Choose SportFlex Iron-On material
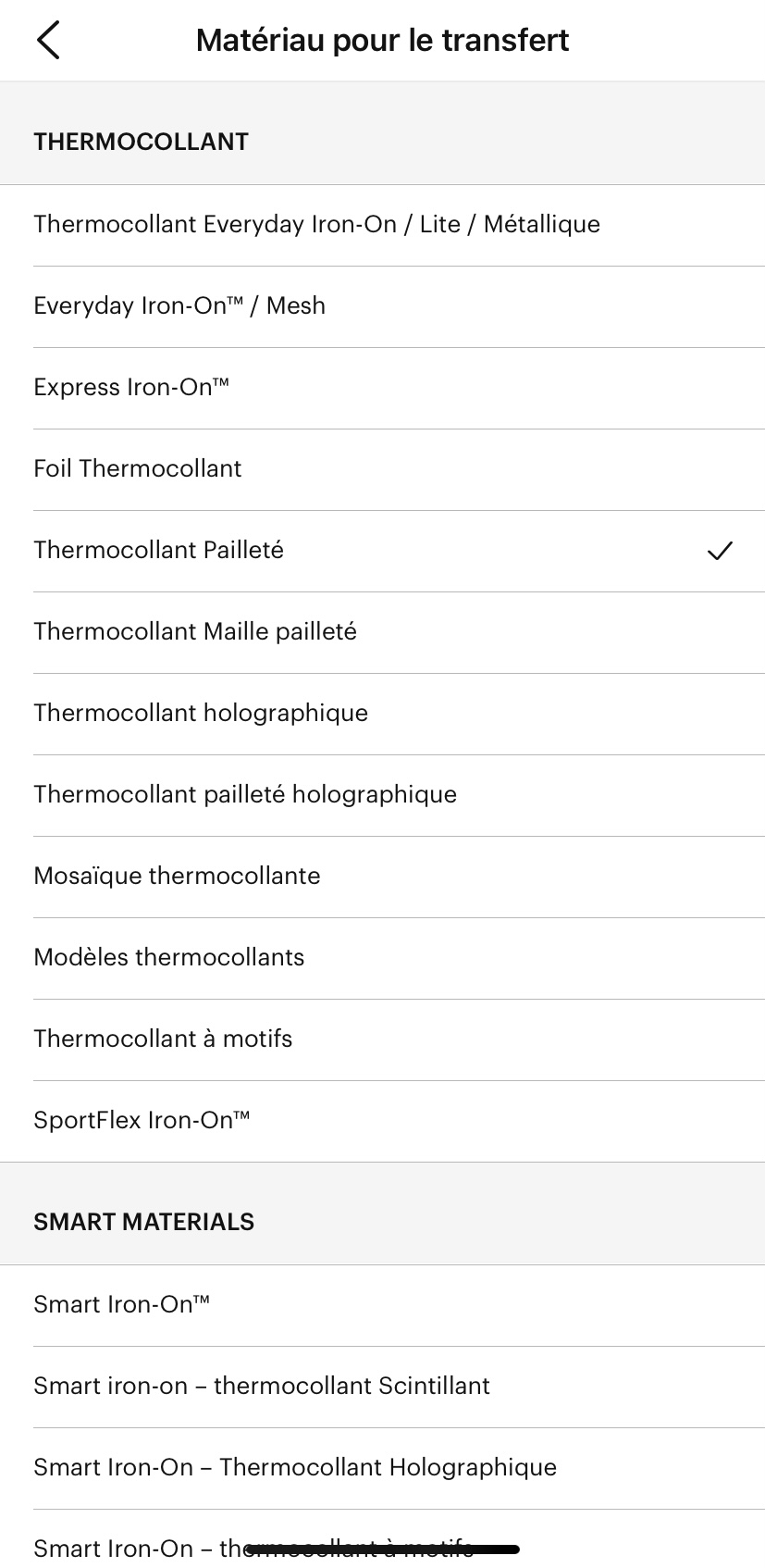 [142, 1121]
